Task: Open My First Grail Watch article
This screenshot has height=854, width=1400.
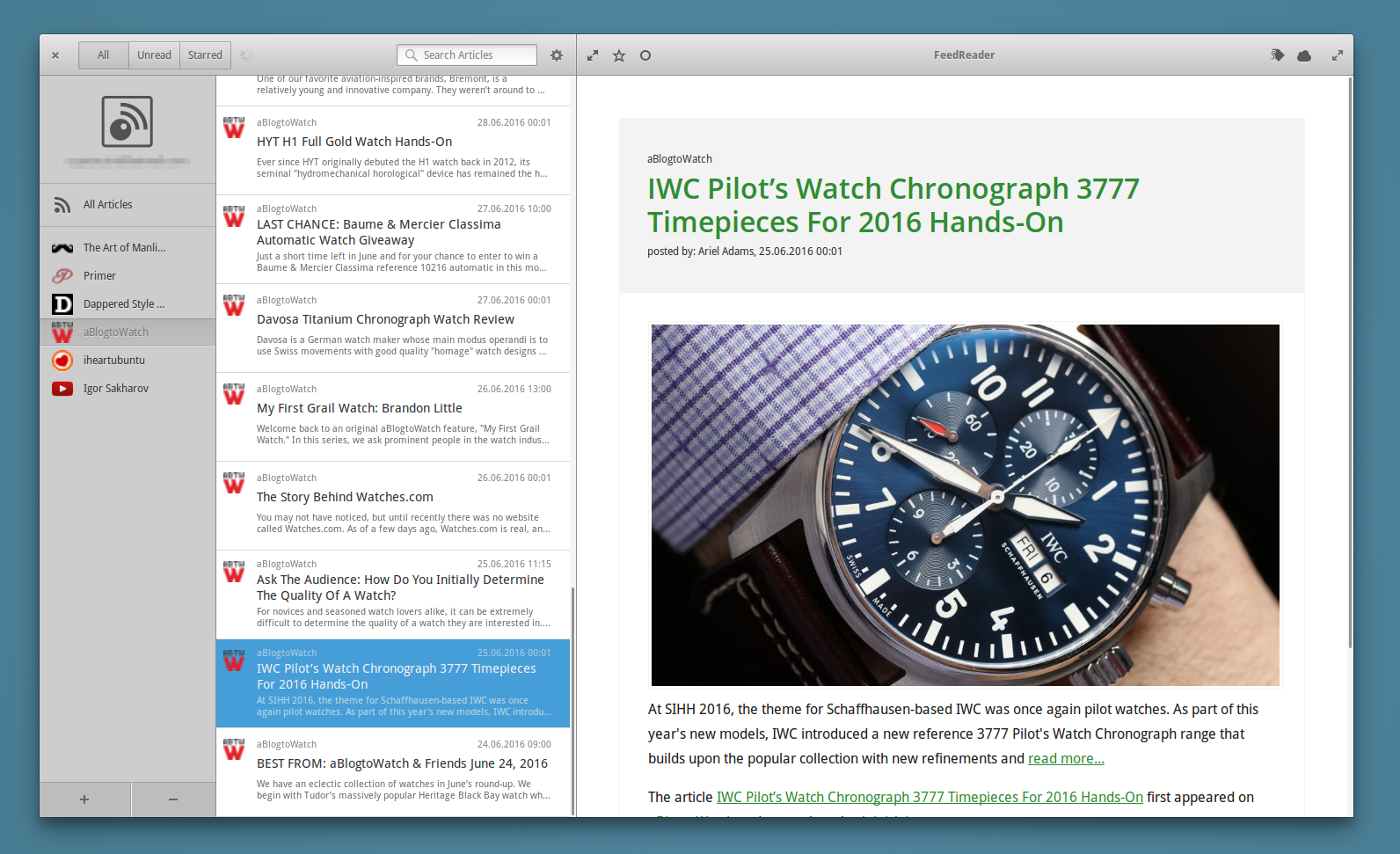Action: pos(393,417)
